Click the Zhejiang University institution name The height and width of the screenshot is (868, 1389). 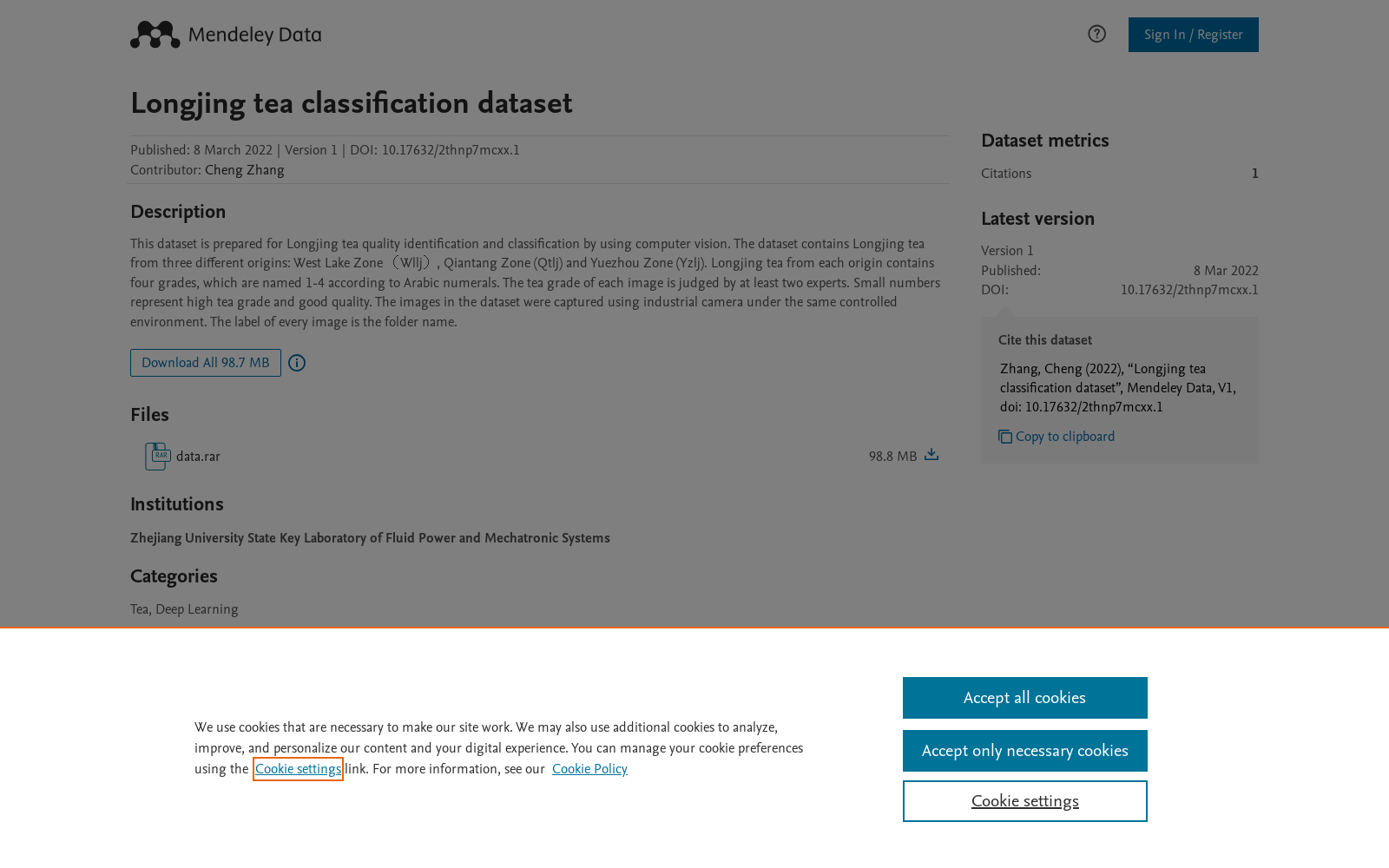pos(370,538)
